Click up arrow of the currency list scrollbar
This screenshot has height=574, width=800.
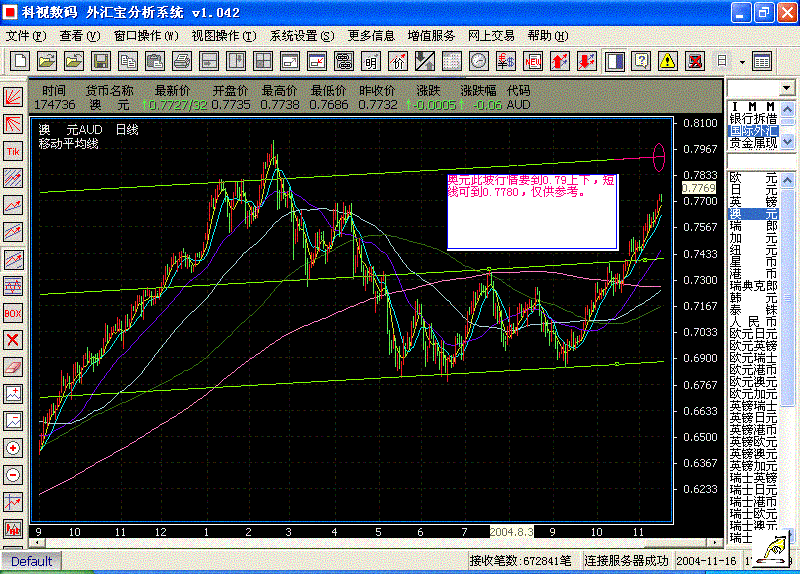[787, 180]
